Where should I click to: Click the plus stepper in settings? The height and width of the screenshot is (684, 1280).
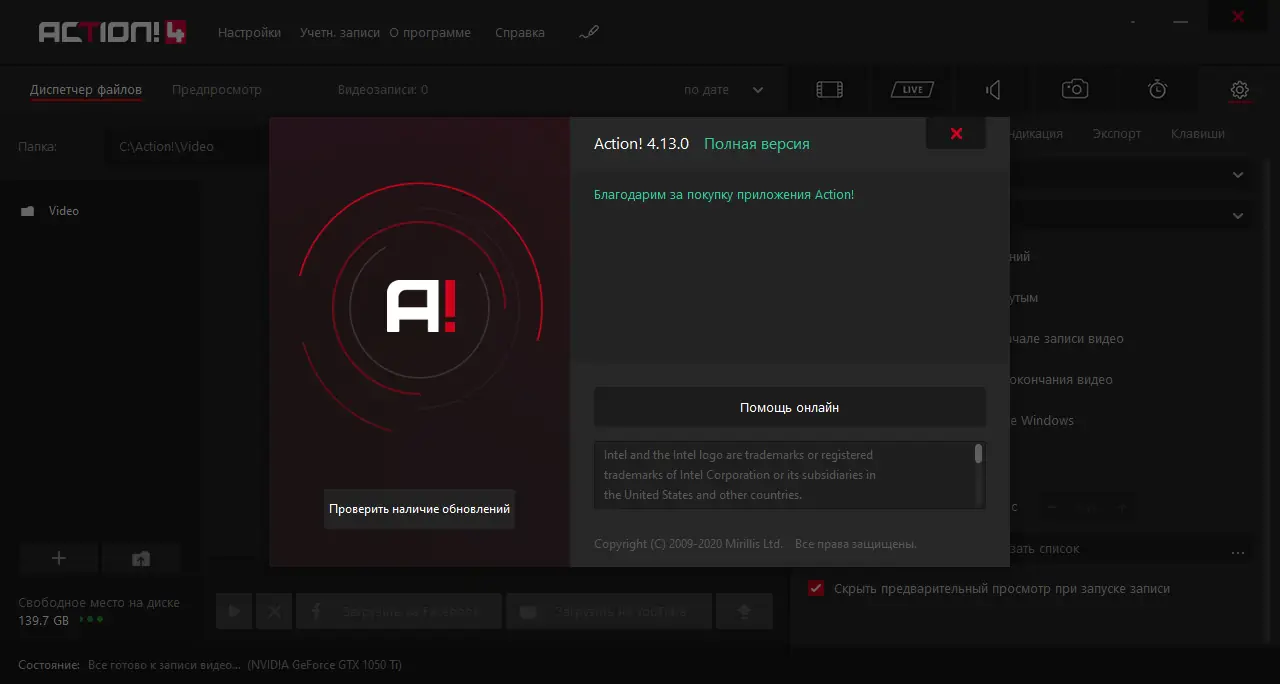click(1122, 508)
